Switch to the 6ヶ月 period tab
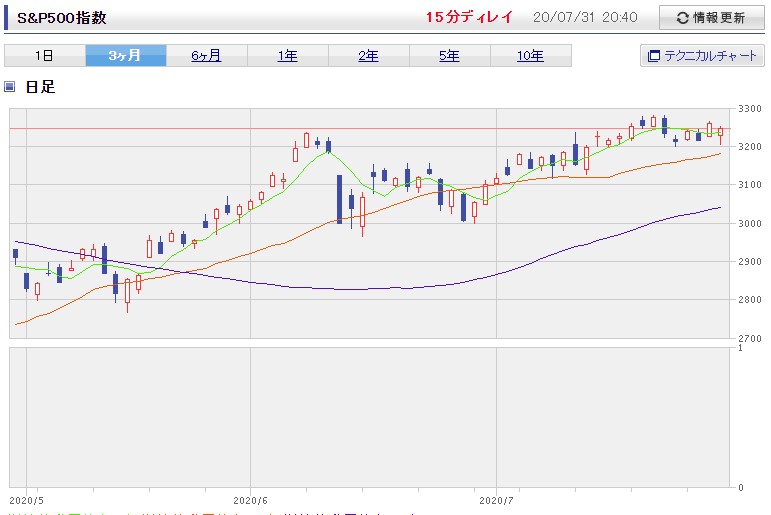Image resolution: width=771 pixels, height=515 pixels. tap(207, 56)
